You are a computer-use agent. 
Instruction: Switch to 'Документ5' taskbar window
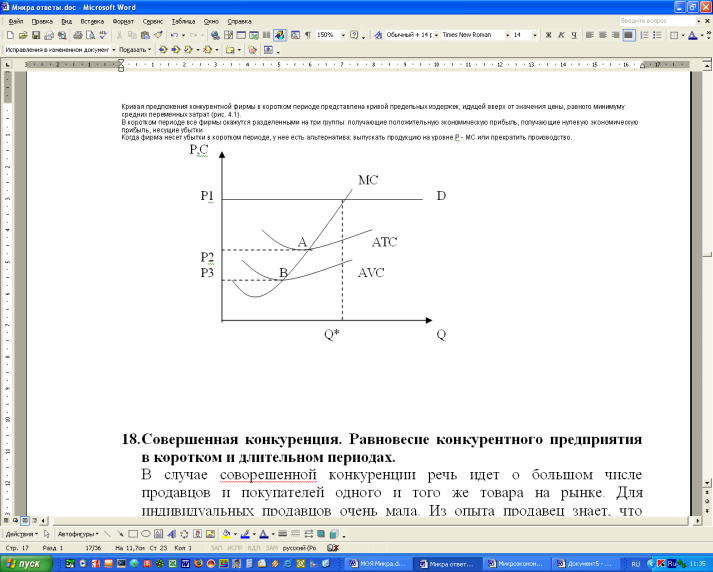pyautogui.click(x=586, y=564)
